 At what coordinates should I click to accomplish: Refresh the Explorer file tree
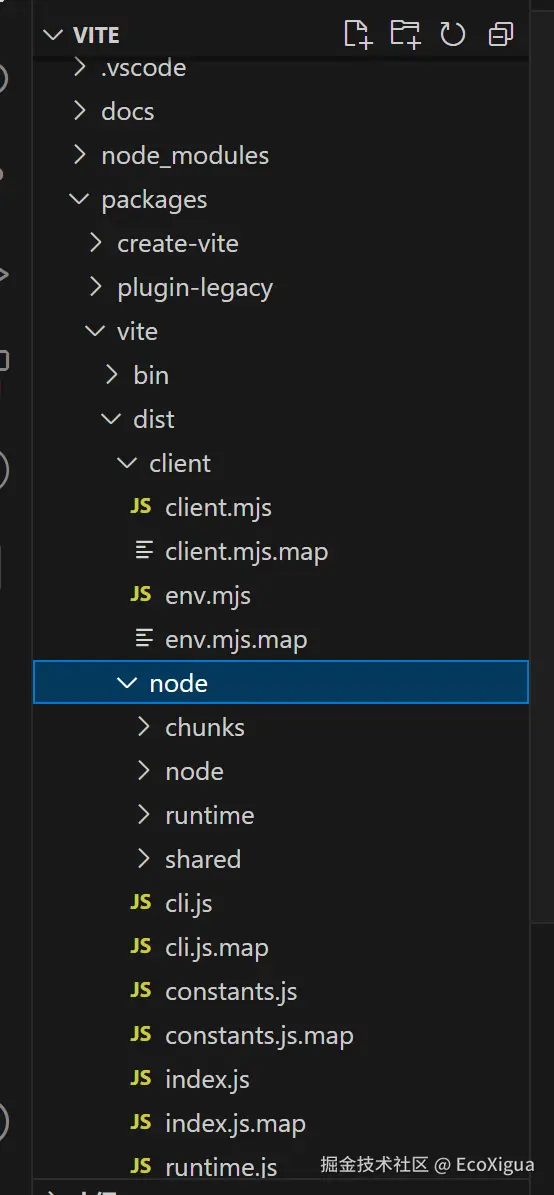[453, 34]
